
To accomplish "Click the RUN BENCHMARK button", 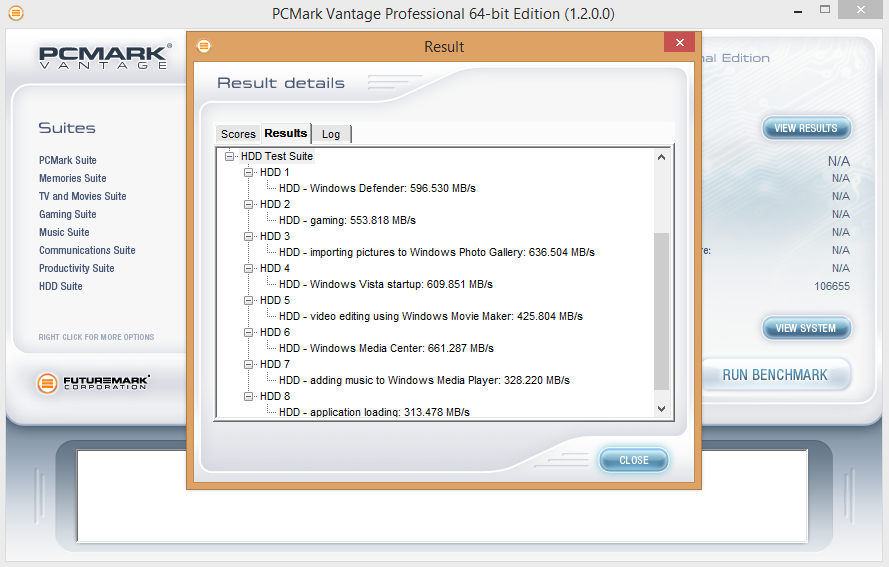I will coord(775,375).
